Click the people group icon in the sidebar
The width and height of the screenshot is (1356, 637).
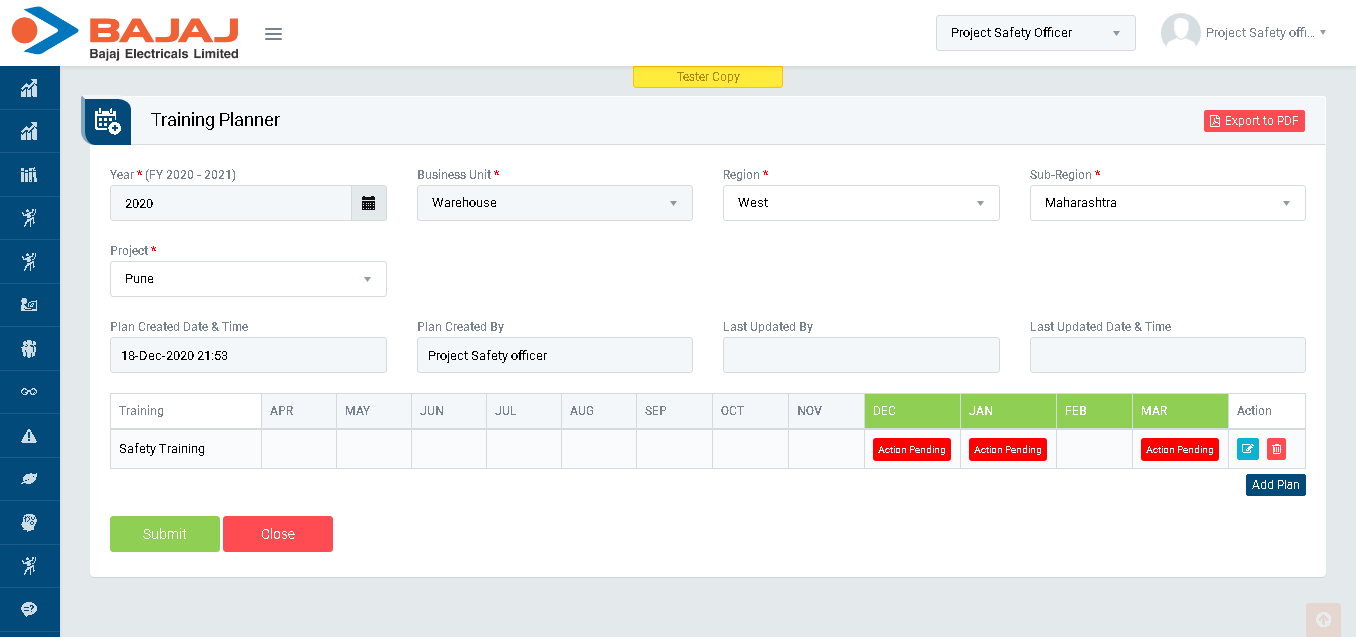tap(29, 349)
